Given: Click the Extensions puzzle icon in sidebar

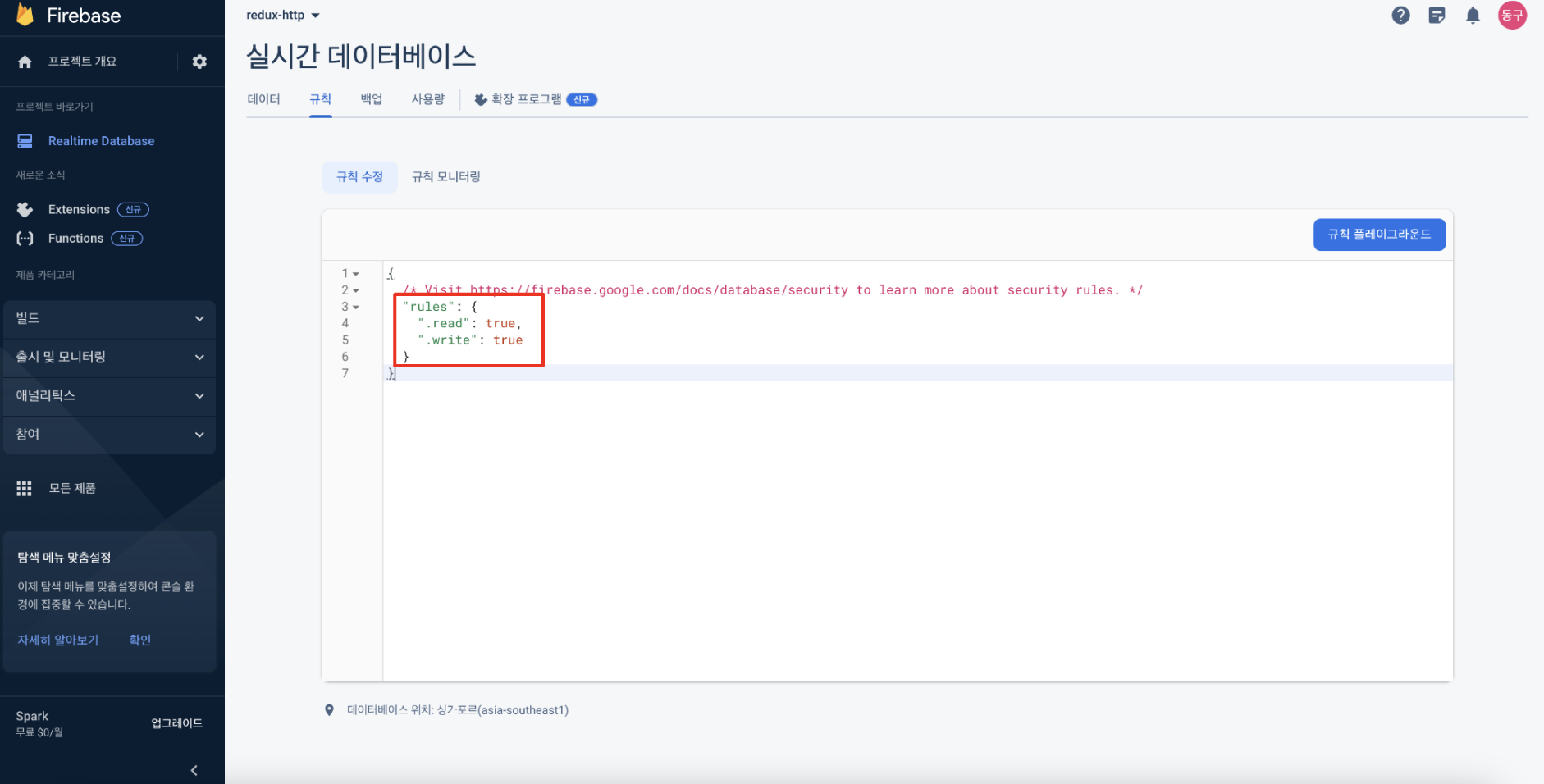Looking at the screenshot, I should click(x=25, y=209).
